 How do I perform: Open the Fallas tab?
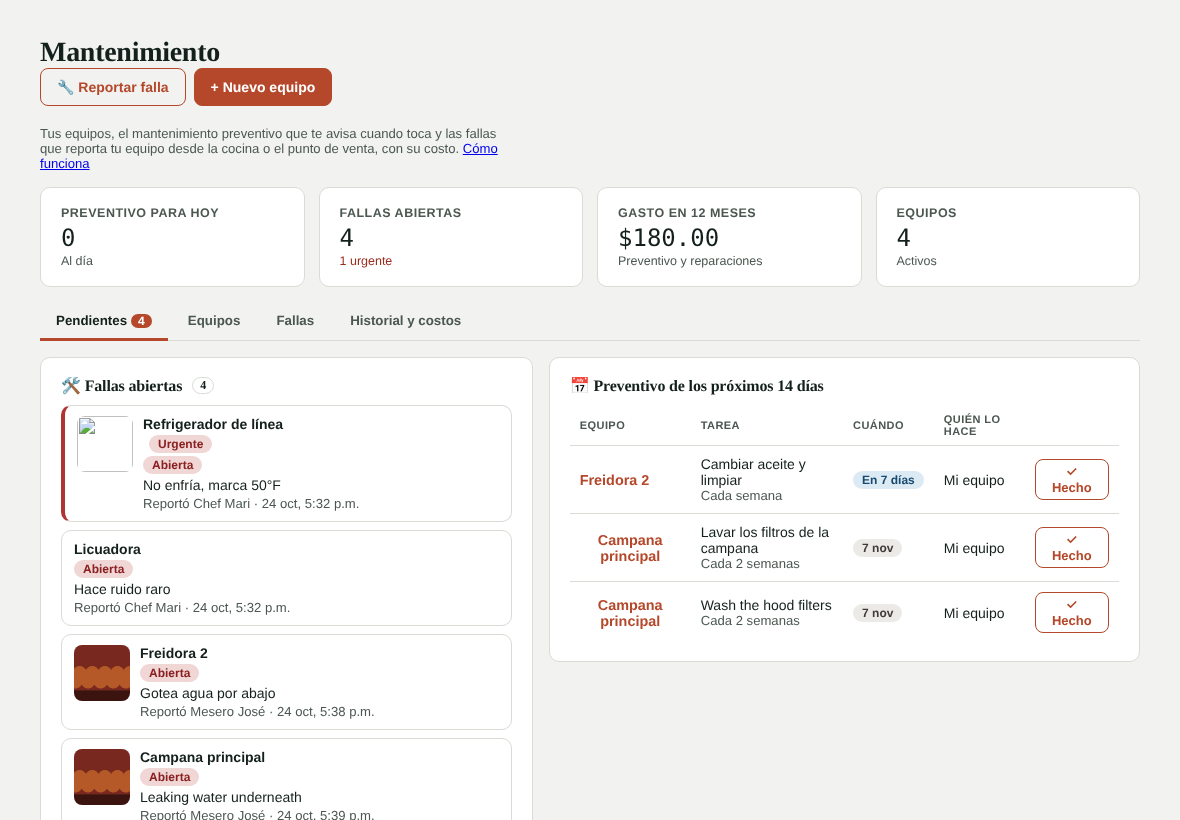pyautogui.click(x=295, y=321)
